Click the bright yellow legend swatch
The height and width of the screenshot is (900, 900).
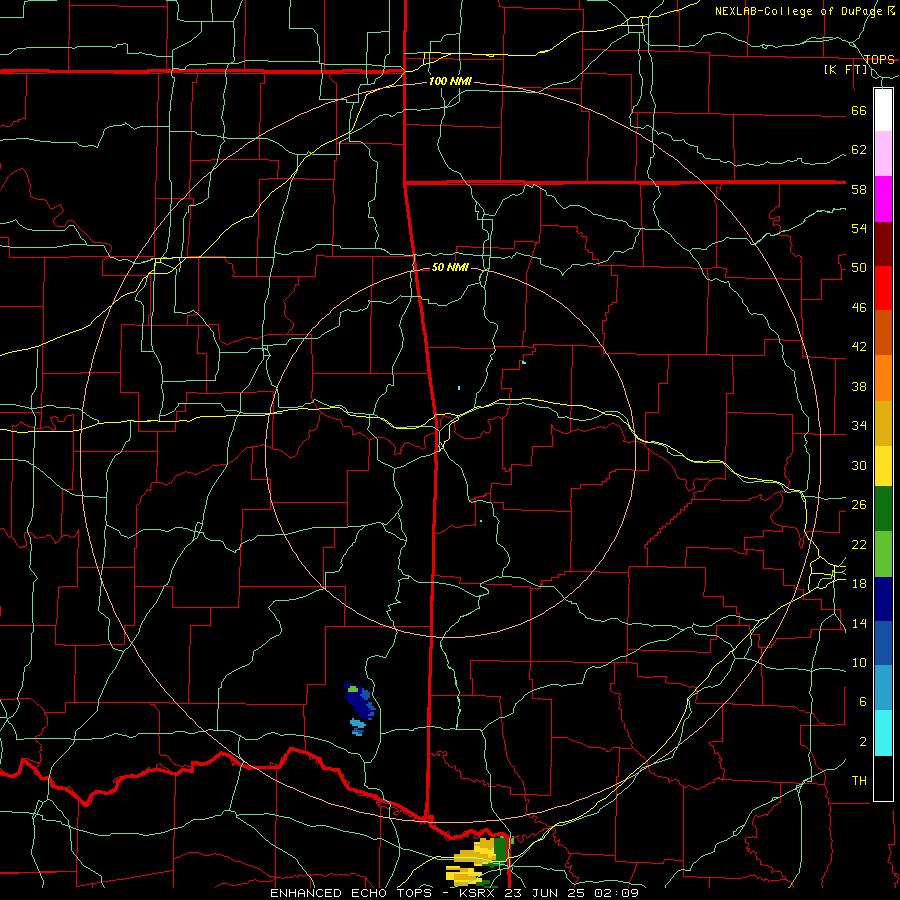point(883,465)
